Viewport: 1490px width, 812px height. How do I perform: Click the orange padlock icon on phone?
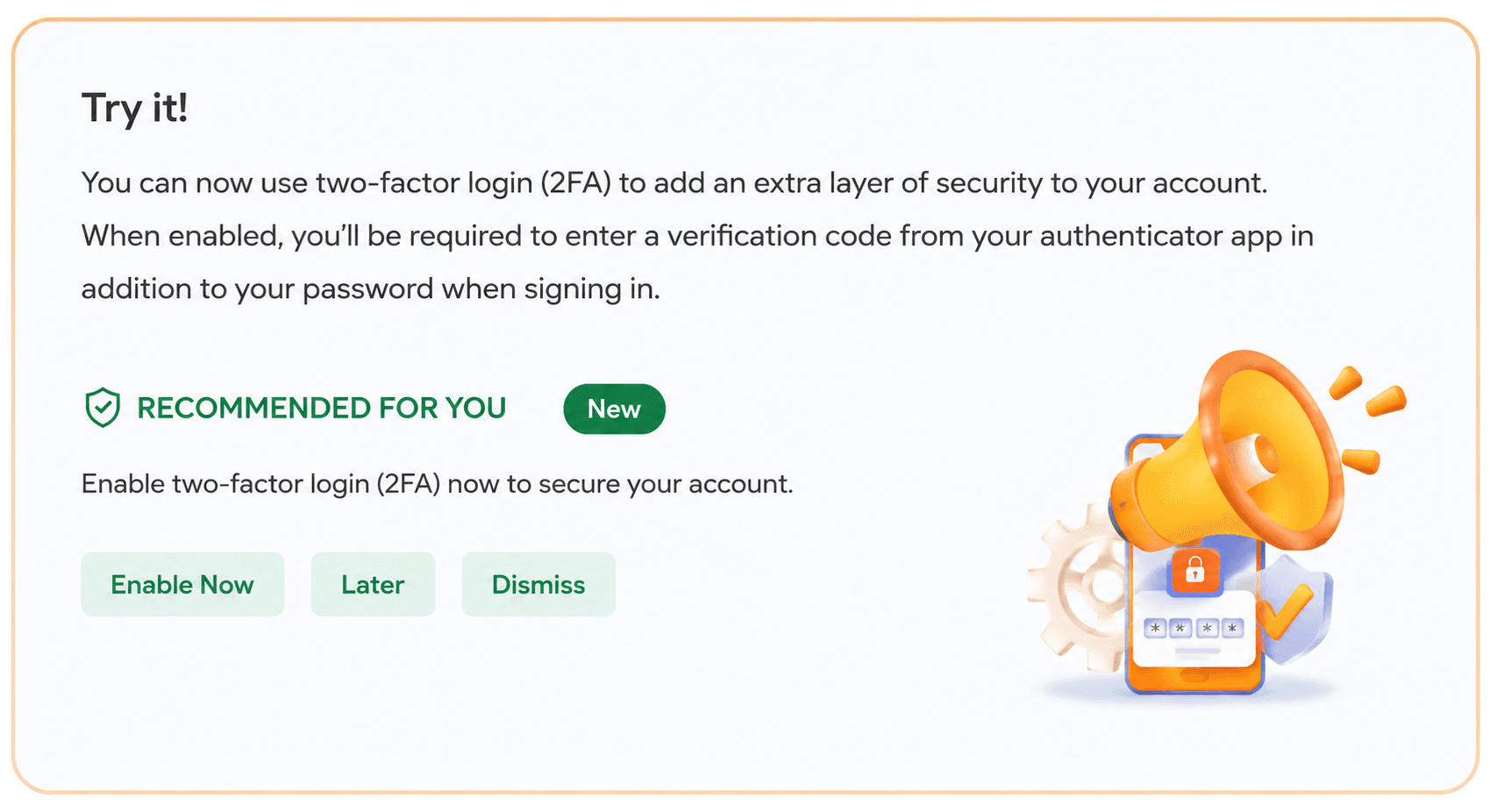1194,571
